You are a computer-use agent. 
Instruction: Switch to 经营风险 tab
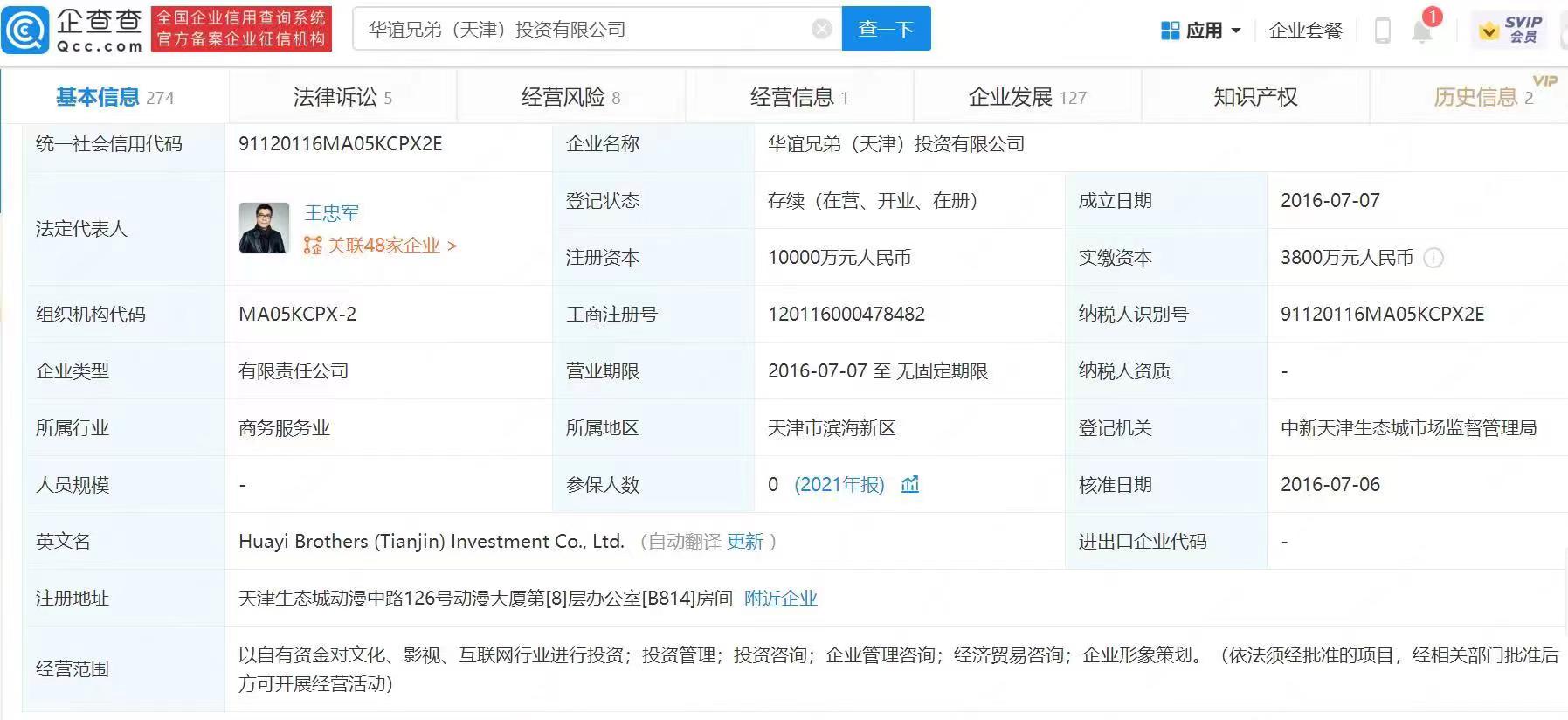570,97
